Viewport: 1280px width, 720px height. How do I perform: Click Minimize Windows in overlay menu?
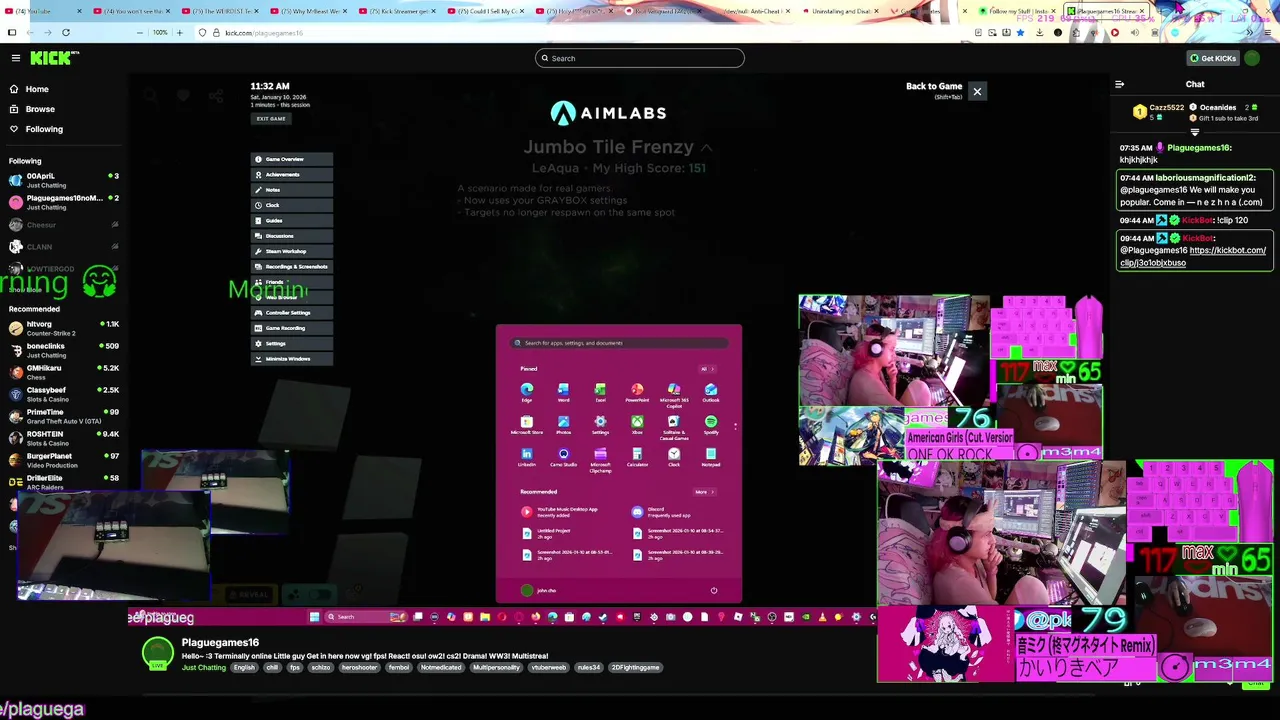[291, 359]
